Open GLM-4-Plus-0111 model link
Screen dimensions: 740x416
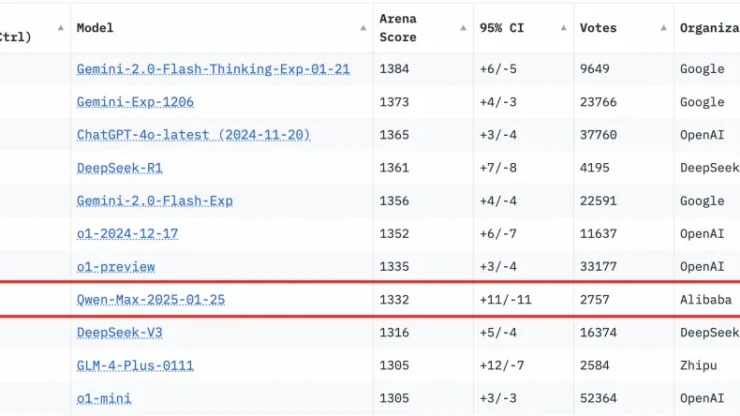(x=135, y=365)
